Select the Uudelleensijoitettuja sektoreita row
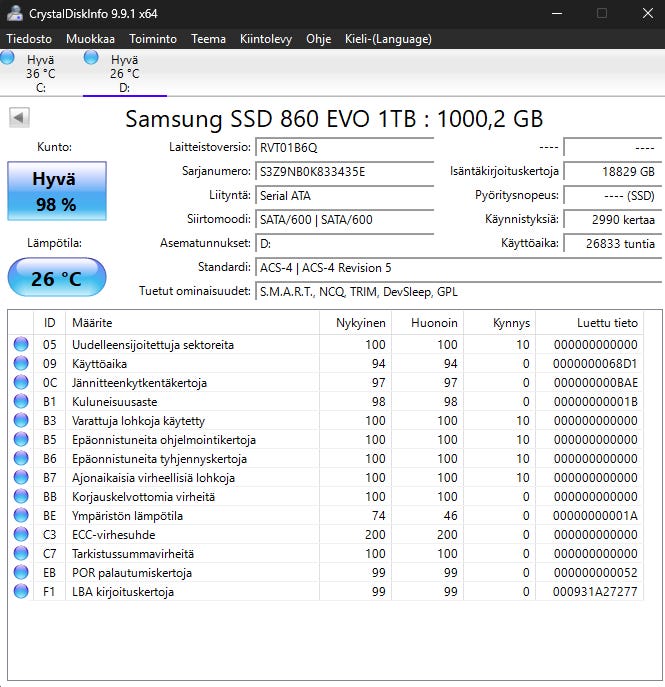The image size is (665, 687). click(325, 344)
